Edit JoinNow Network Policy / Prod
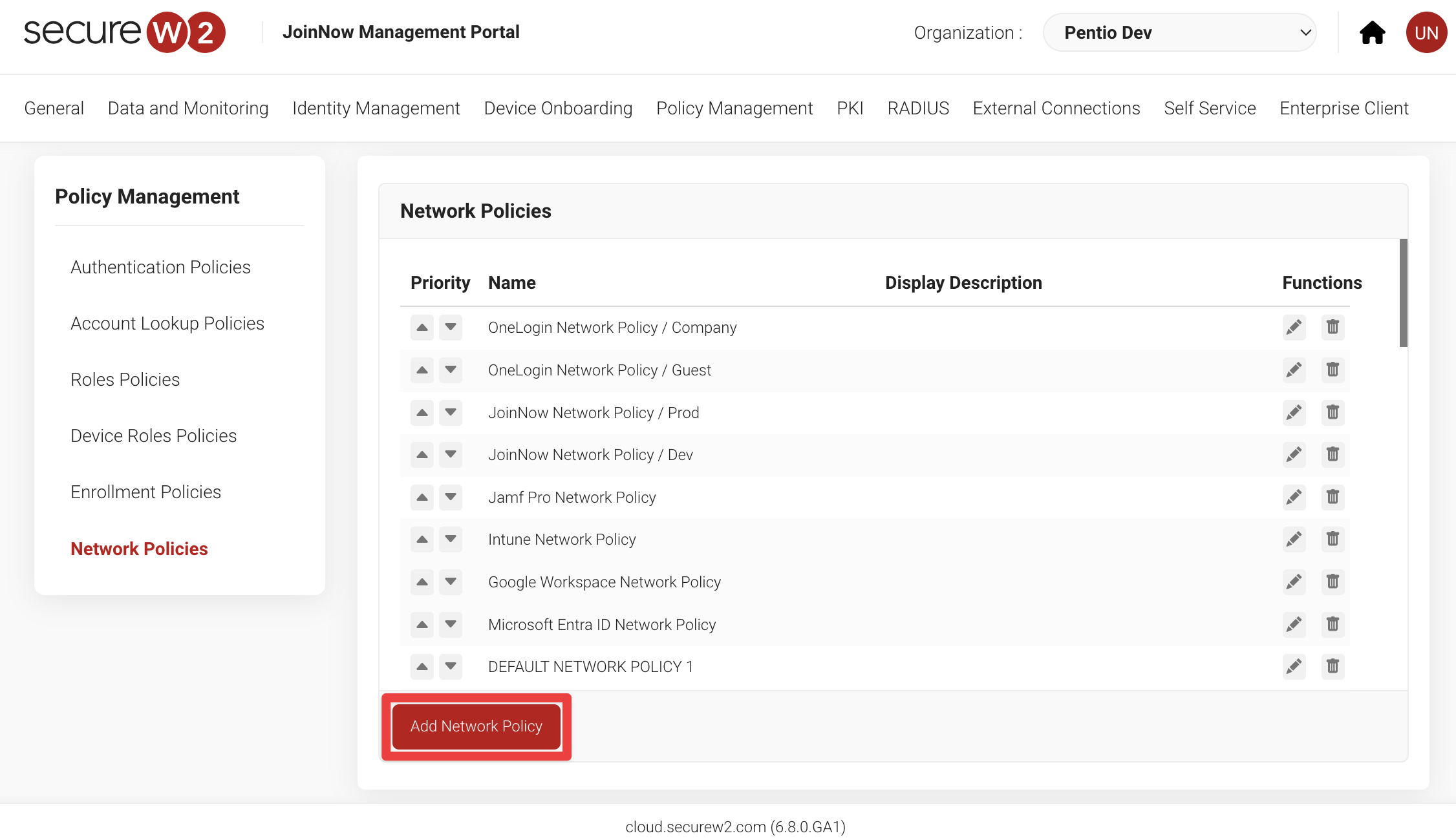The width and height of the screenshot is (1456, 840). [1294, 413]
